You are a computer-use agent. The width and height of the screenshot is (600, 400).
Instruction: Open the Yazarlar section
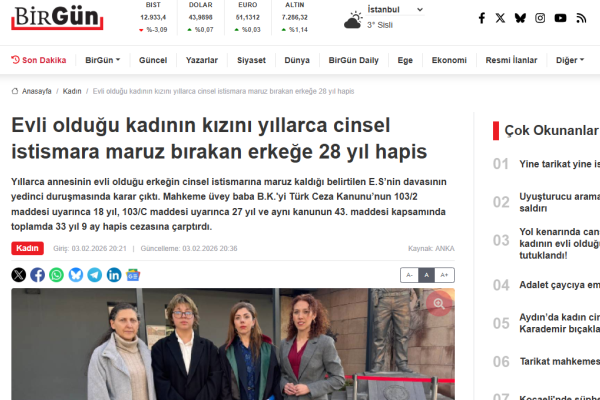point(202,60)
